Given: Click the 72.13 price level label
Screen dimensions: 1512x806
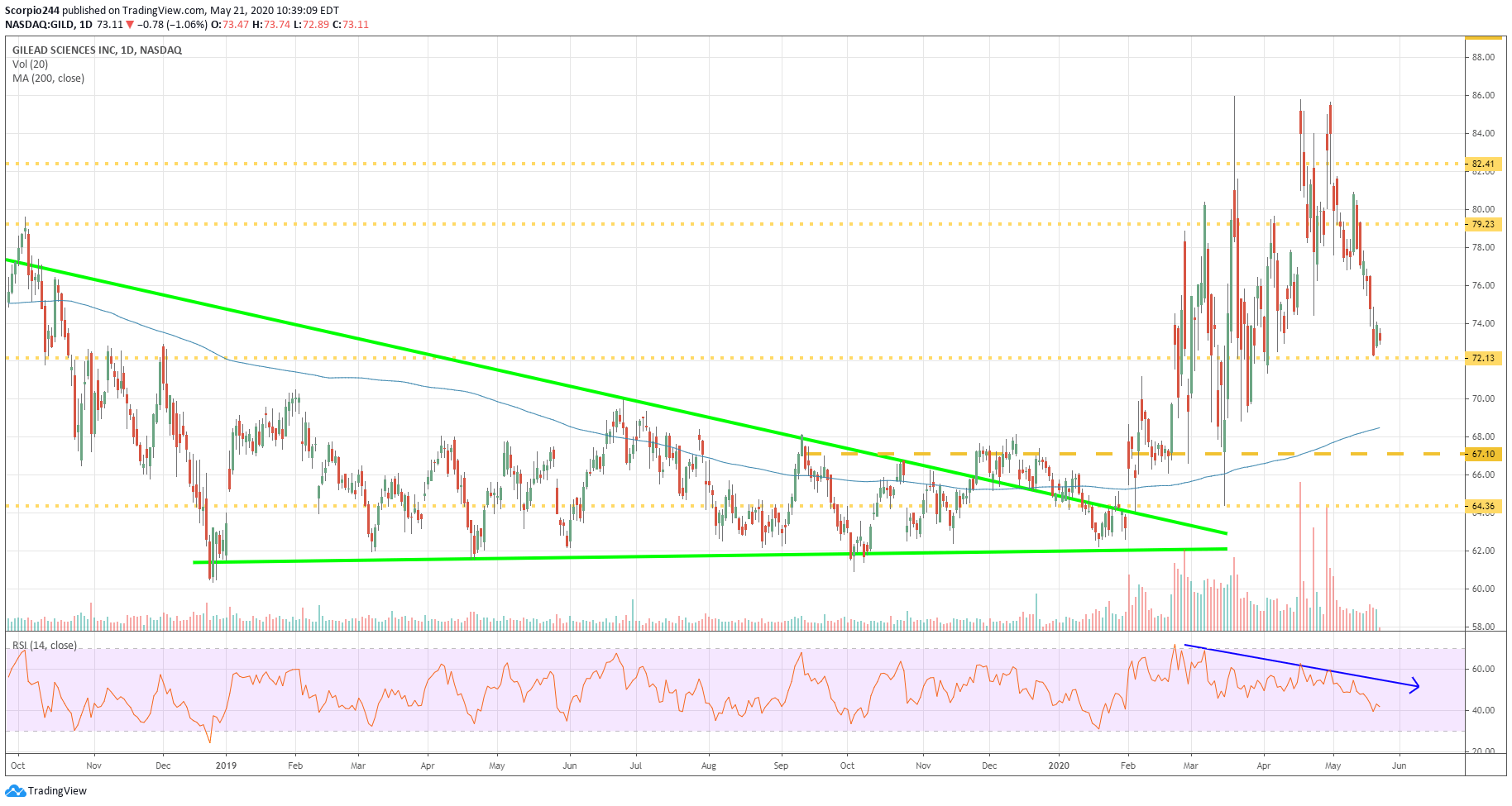Looking at the screenshot, I should point(1483,358).
